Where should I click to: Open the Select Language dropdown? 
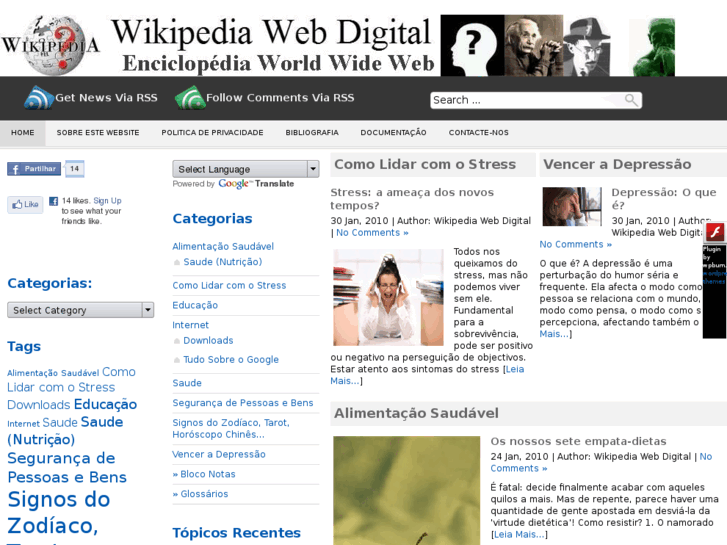(246, 169)
